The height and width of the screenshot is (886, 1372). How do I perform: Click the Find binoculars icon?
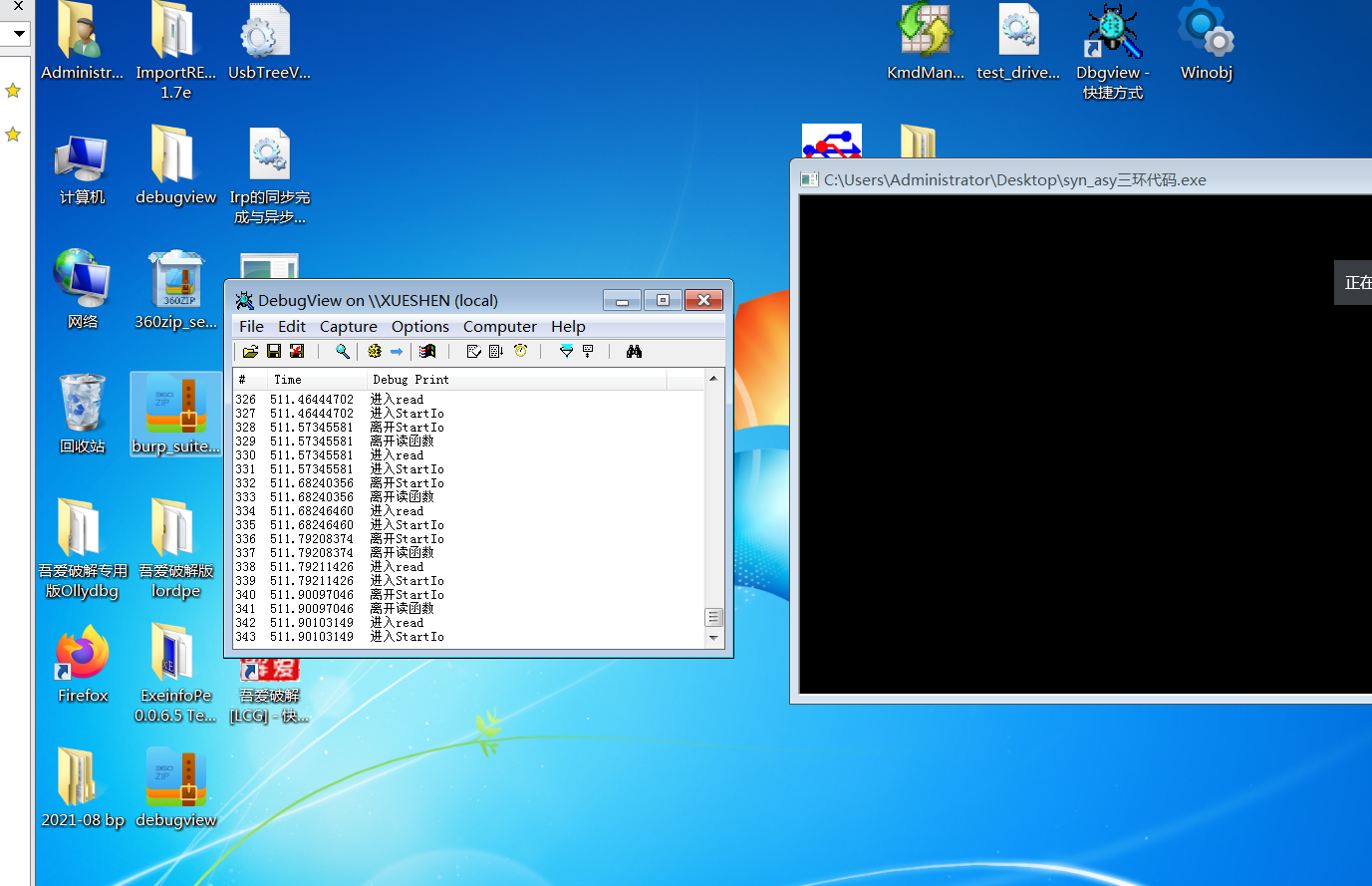pos(634,352)
